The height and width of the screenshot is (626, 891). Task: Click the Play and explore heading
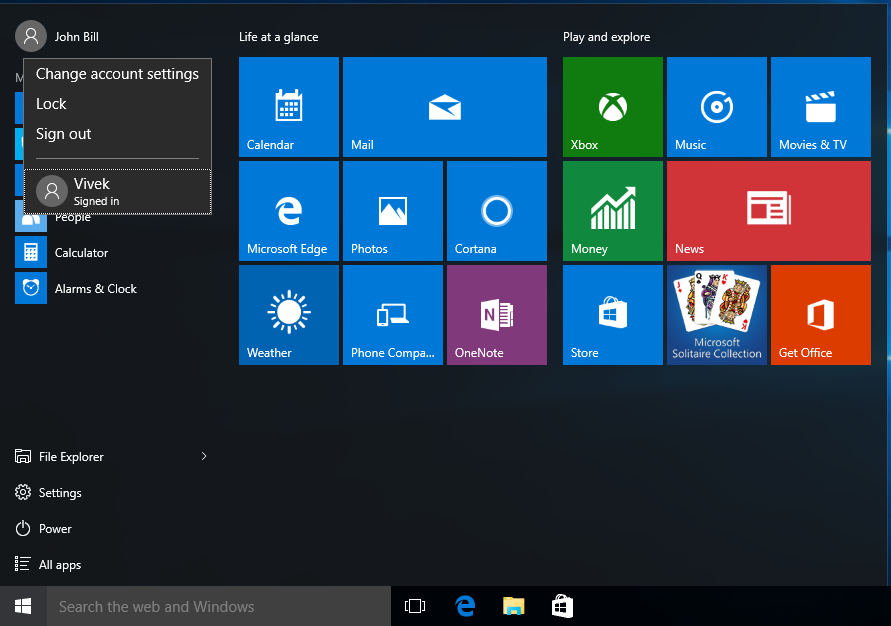[606, 37]
